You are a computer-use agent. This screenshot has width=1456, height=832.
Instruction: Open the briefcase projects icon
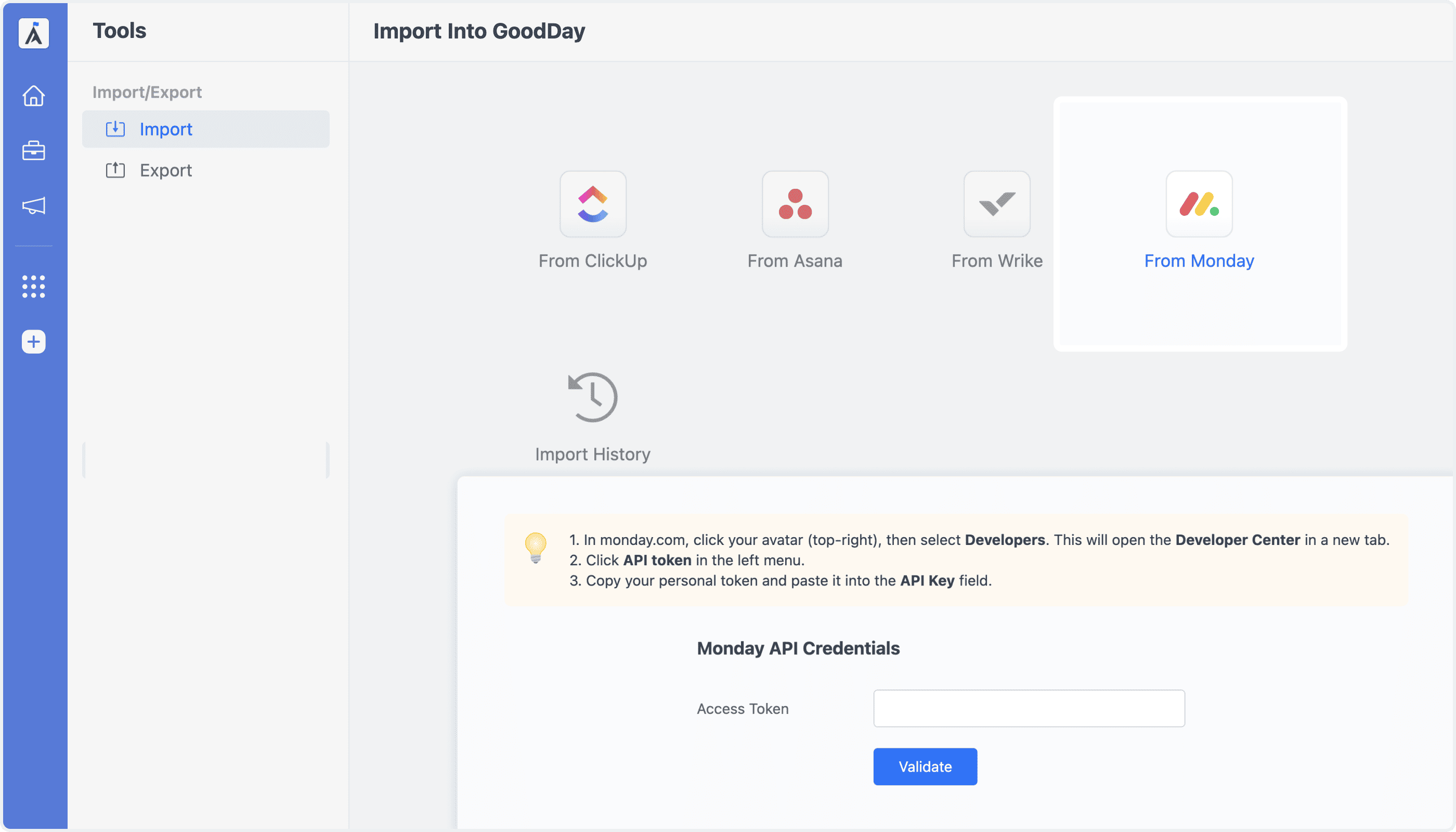tap(34, 150)
